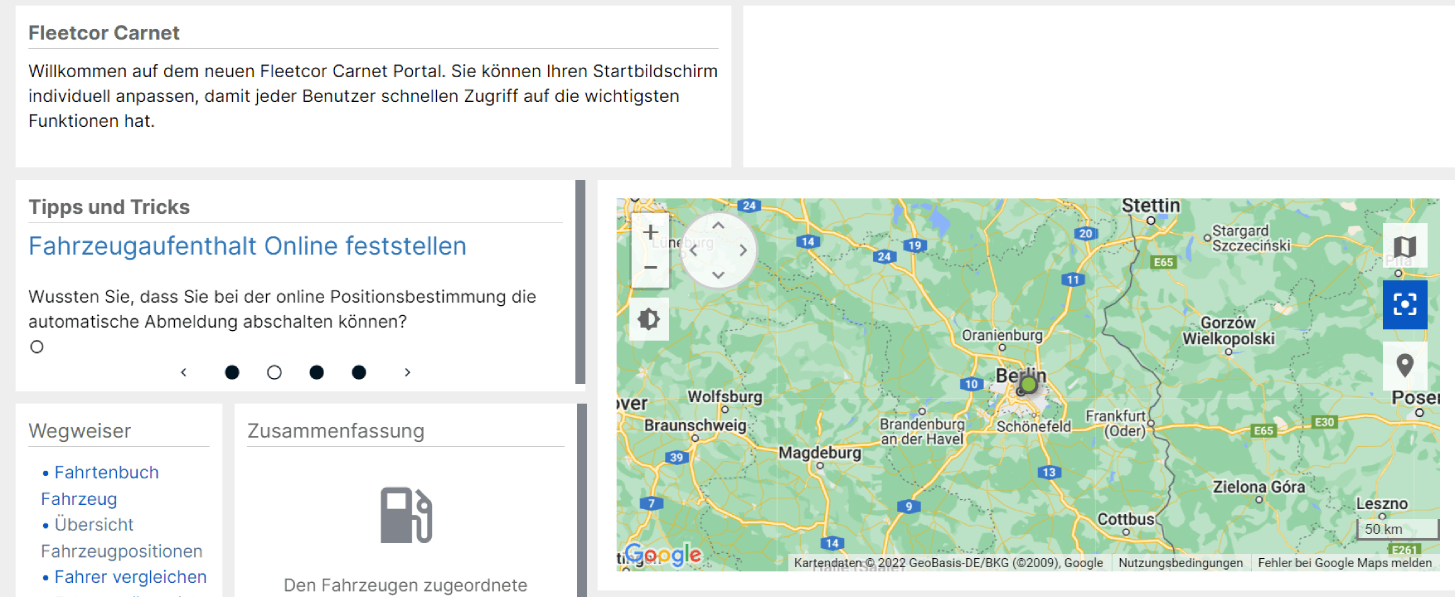Viewport: 1455px width, 597px height.
Task: Open the Fahrtenbuch section in Wegweiser
Action: pos(105,471)
